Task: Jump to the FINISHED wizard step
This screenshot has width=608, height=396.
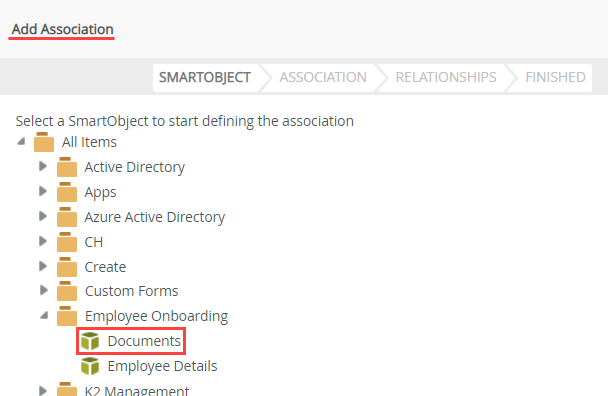Action: click(x=555, y=77)
